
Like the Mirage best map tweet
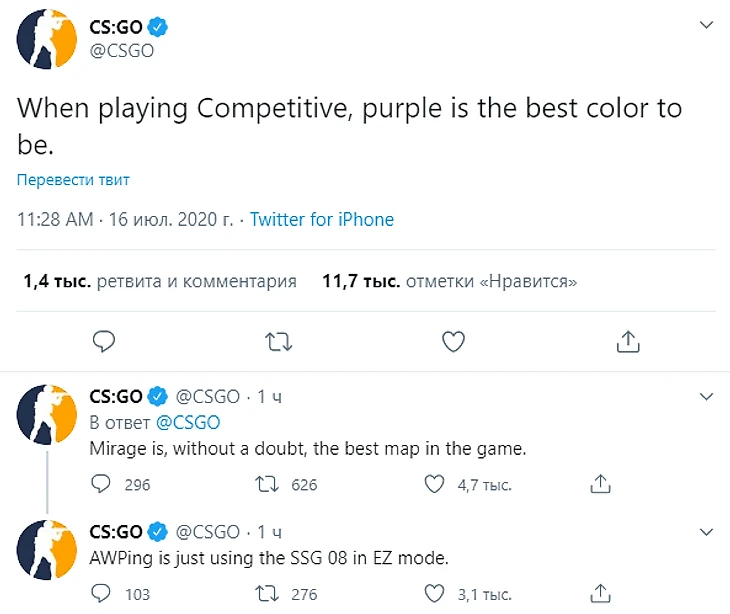[435, 485]
